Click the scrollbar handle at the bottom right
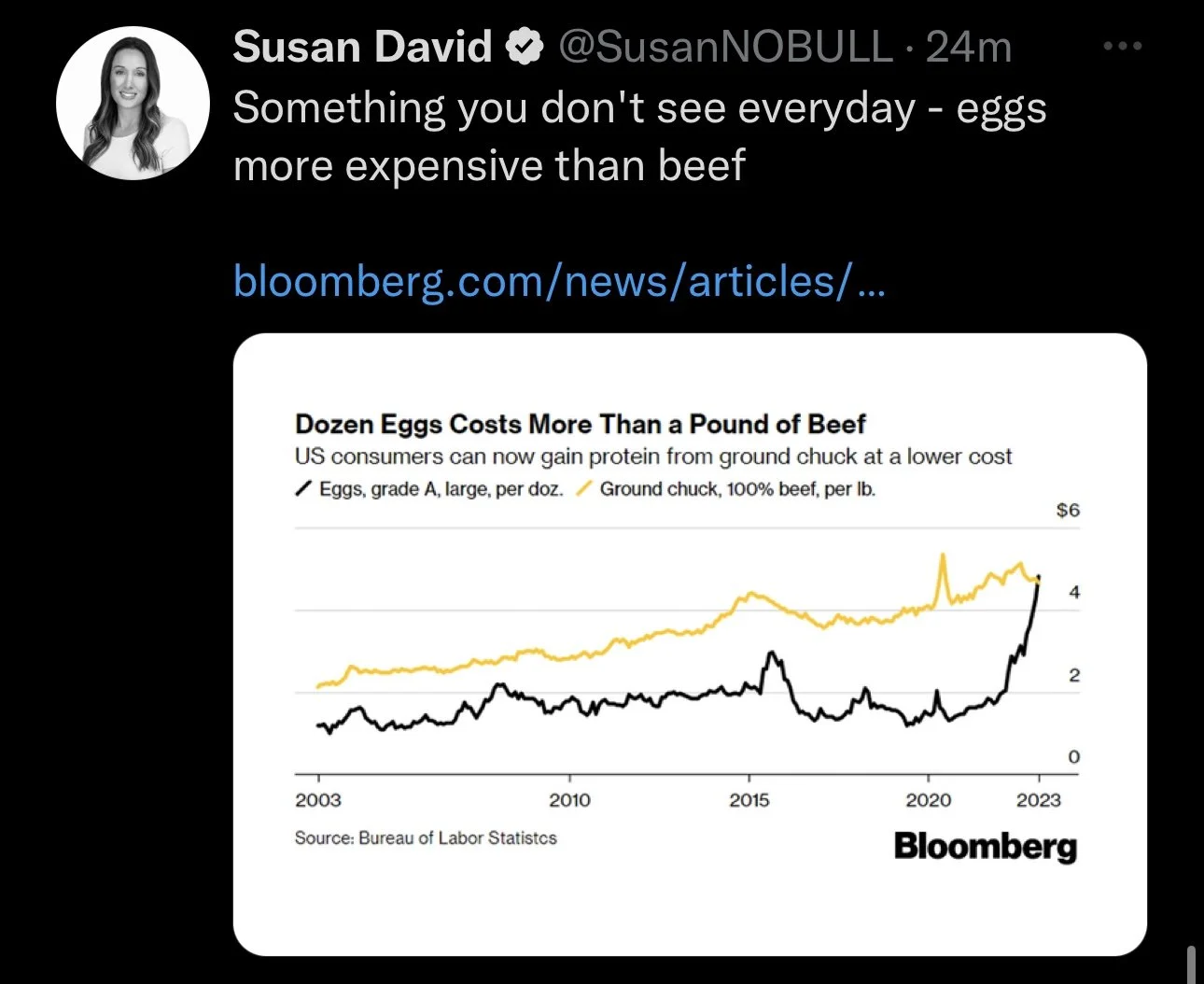The height and width of the screenshot is (984, 1204). [x=1192, y=964]
